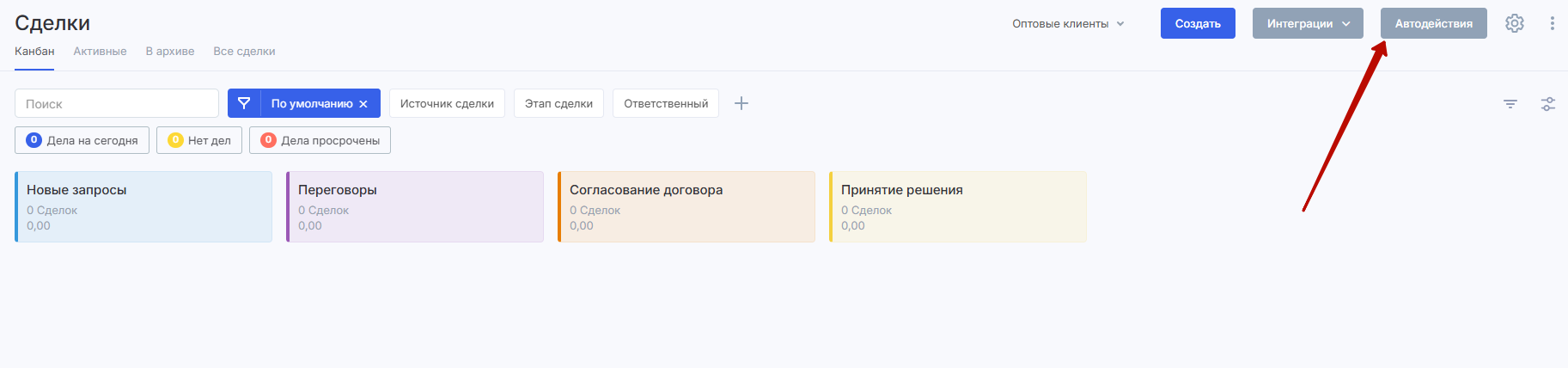Image resolution: width=1568 pixels, height=368 pixels.
Task: Click the 'Поиск' search field
Action: [x=117, y=103]
